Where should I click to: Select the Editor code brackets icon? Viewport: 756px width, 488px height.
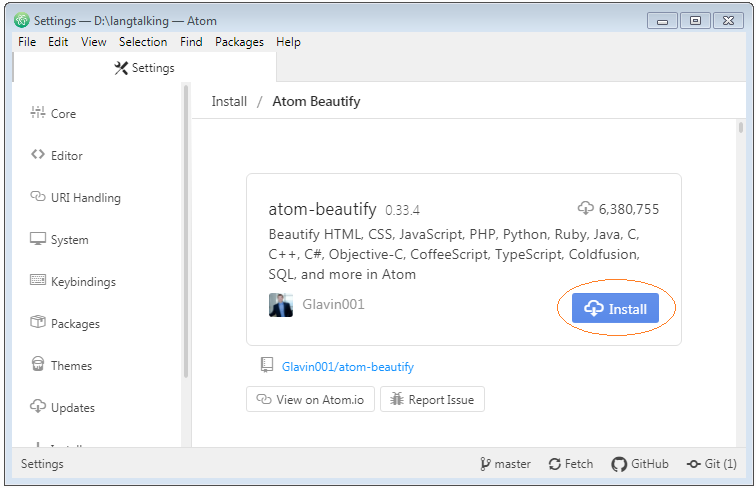click(38, 154)
